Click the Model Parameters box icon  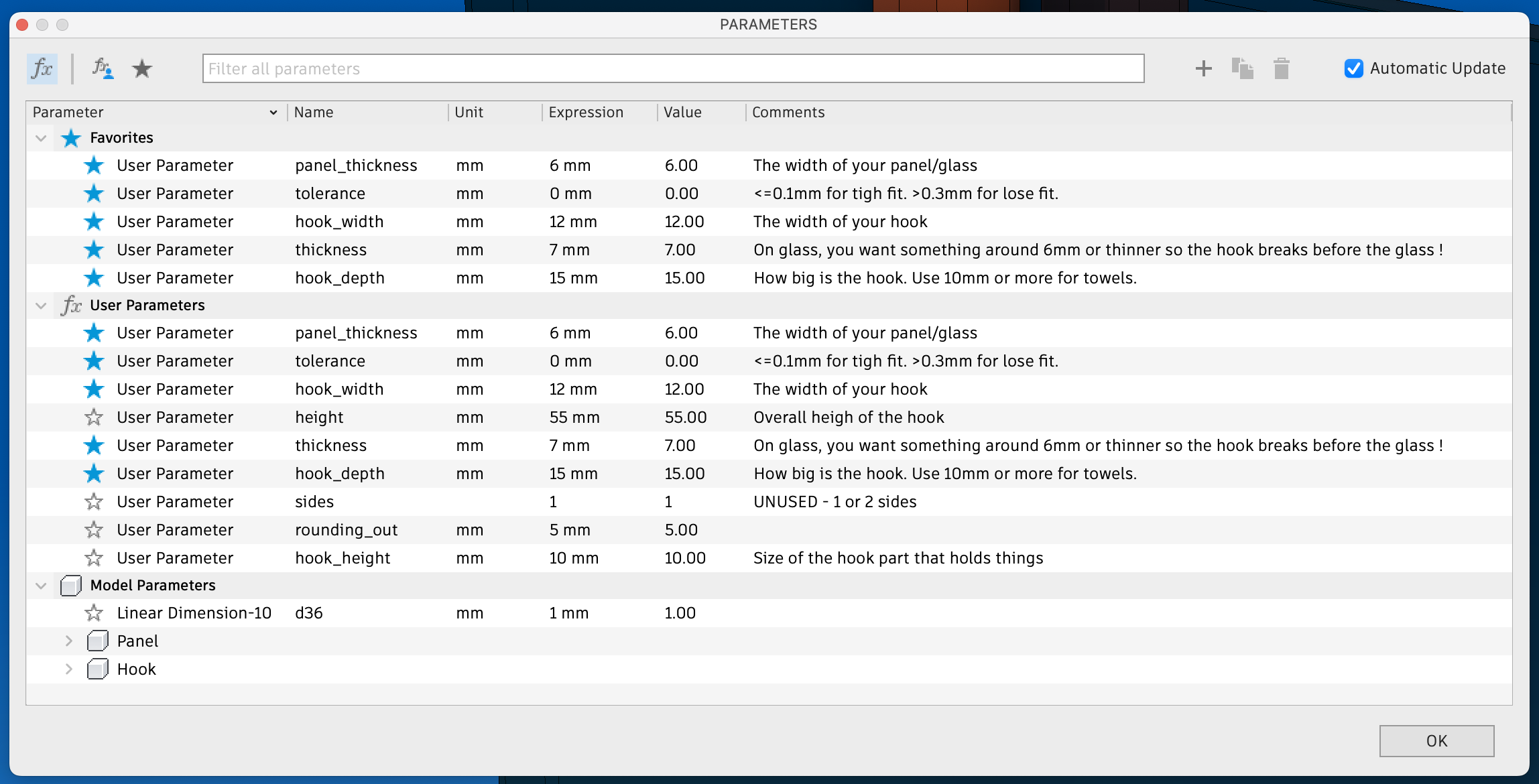coord(70,586)
